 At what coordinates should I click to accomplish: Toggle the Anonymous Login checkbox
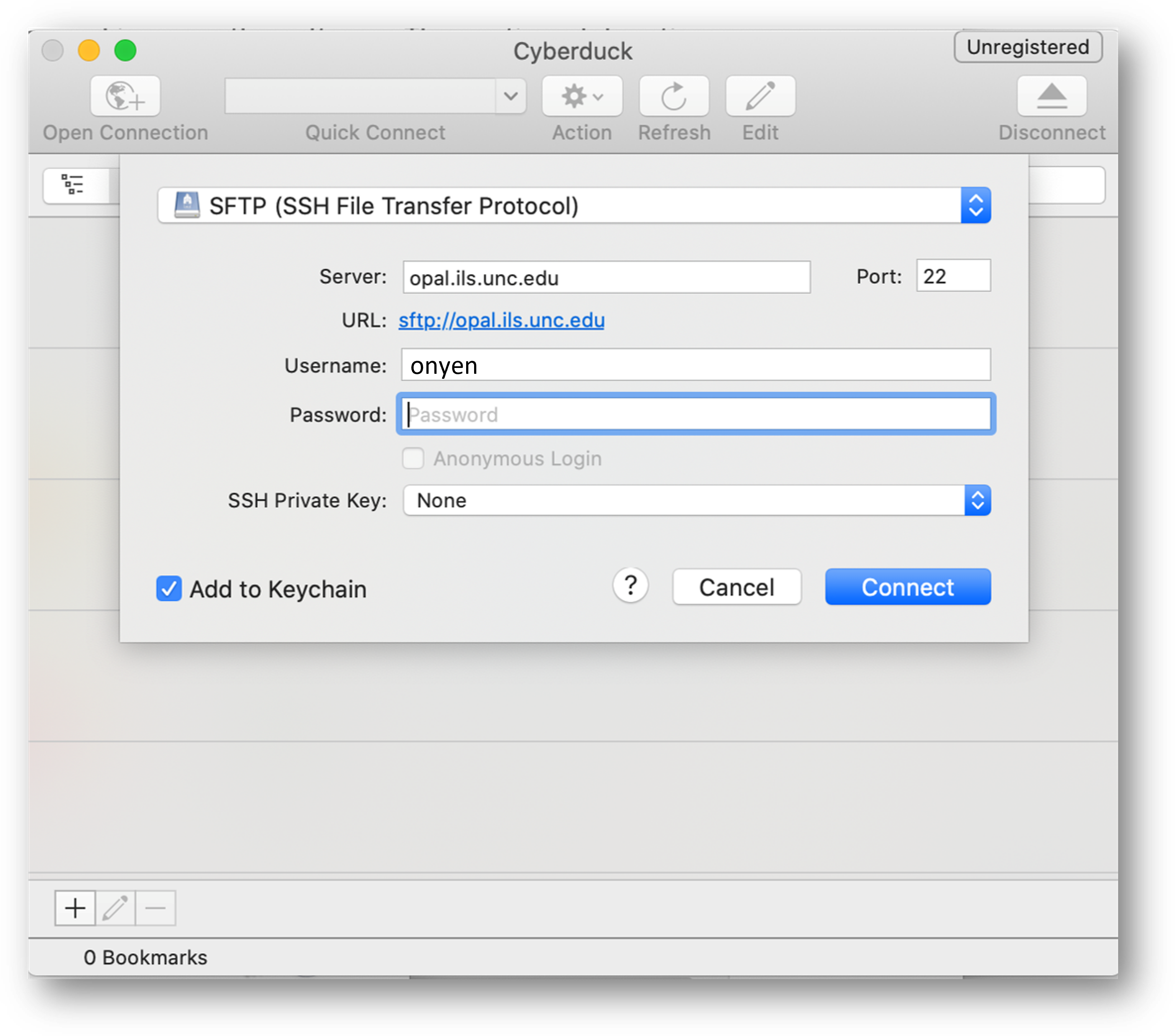413,459
